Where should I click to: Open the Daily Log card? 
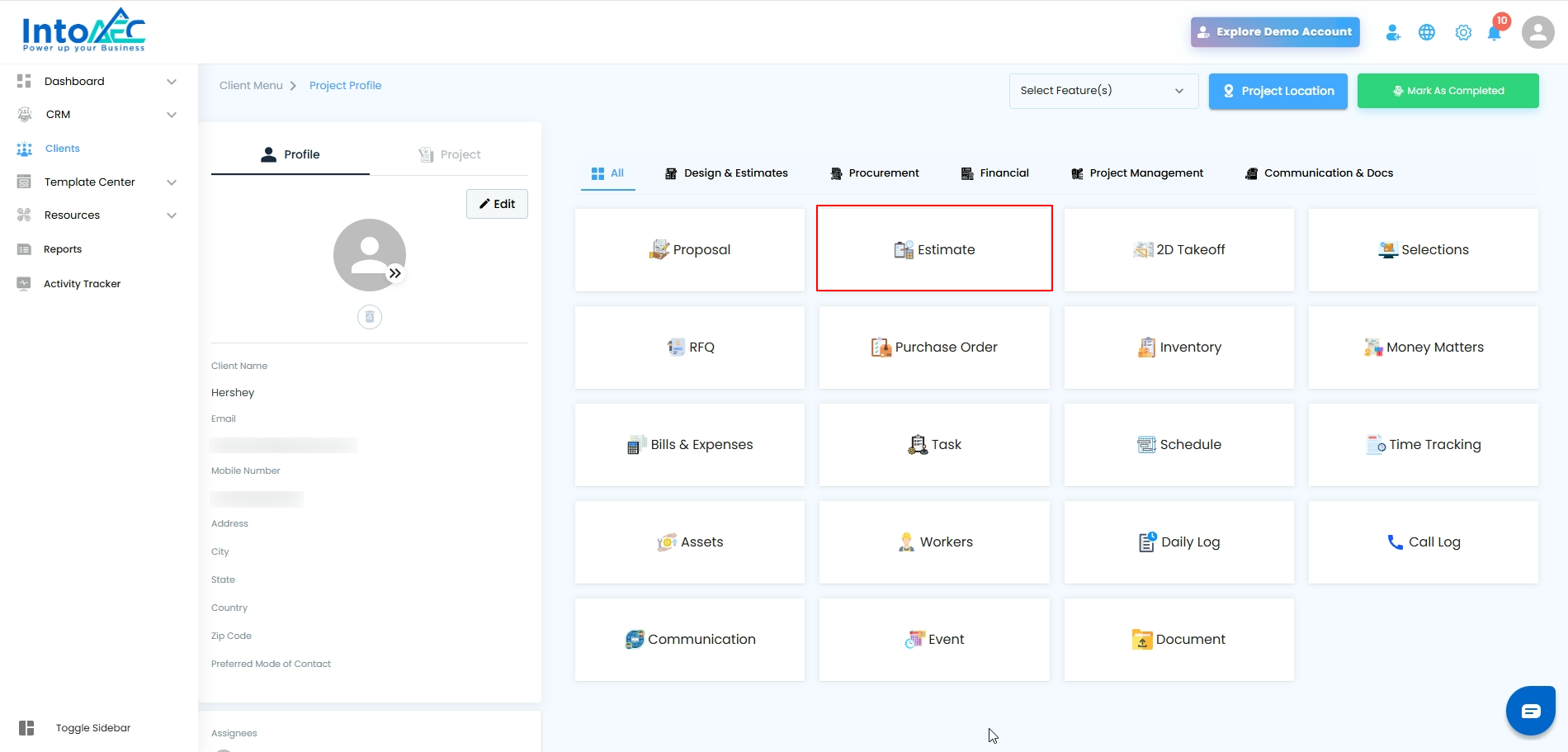[x=1179, y=542]
